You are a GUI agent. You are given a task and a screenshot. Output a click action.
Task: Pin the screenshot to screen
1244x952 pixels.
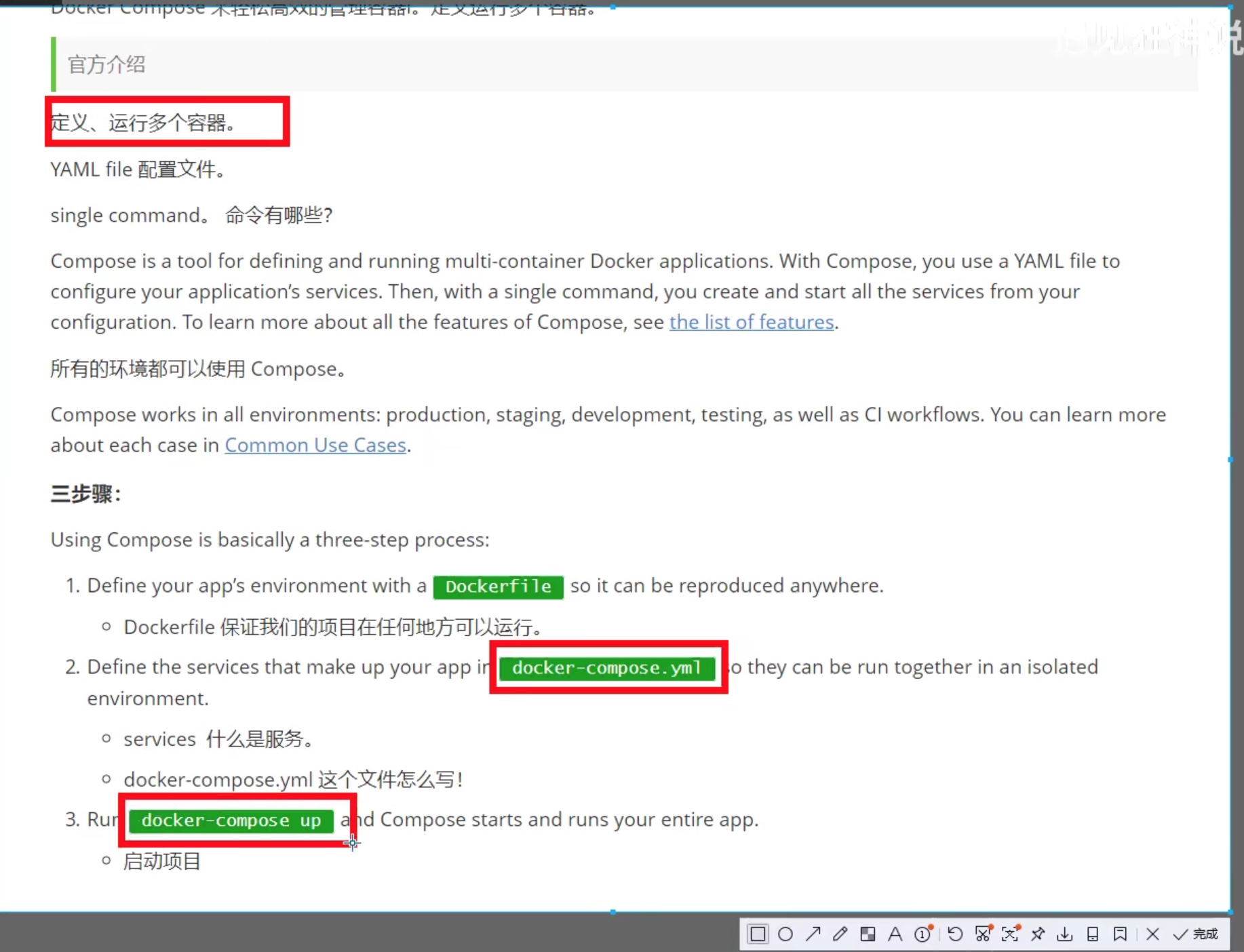[x=1038, y=934]
